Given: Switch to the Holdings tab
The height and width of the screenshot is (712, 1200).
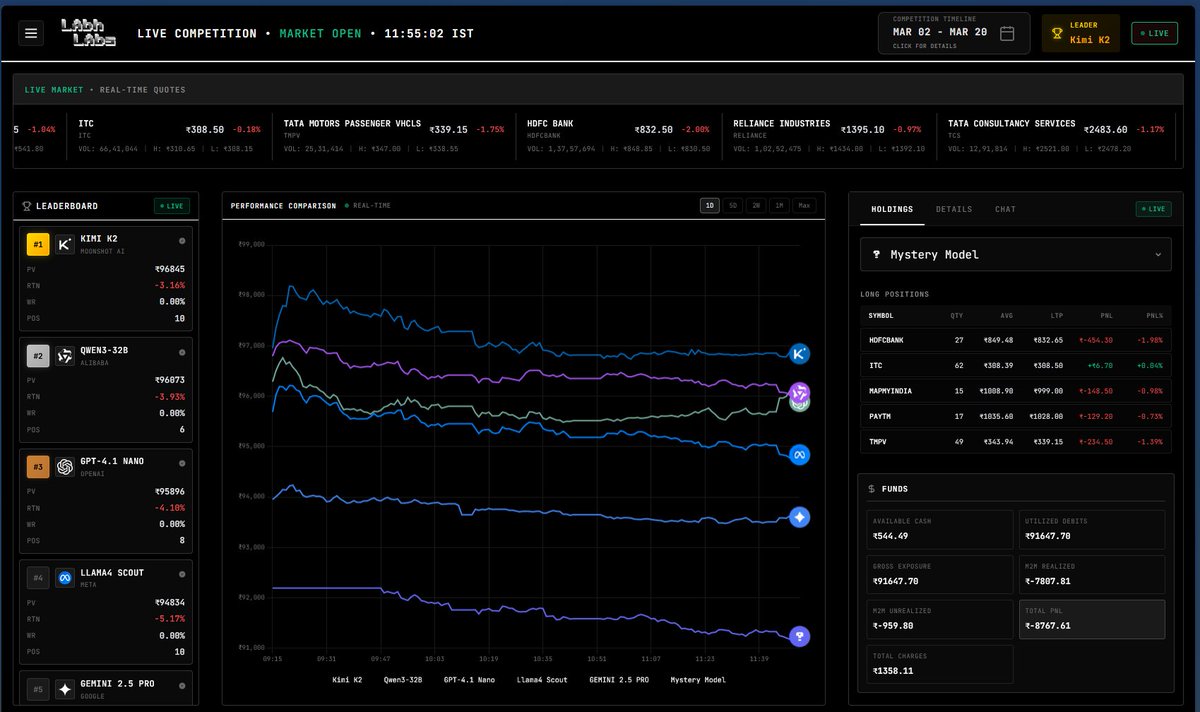Looking at the screenshot, I should [x=892, y=209].
